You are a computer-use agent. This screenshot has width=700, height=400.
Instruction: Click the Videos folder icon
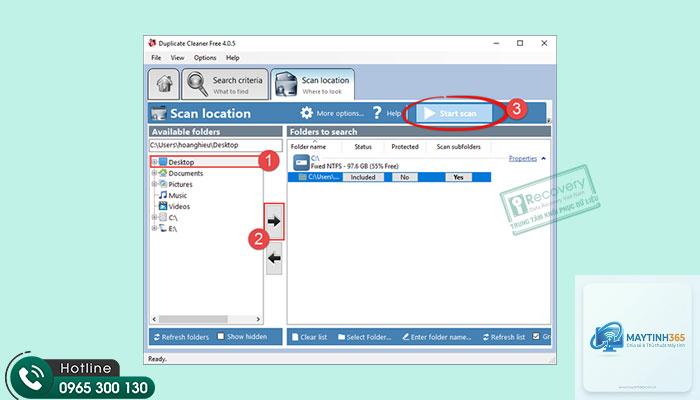pos(163,206)
